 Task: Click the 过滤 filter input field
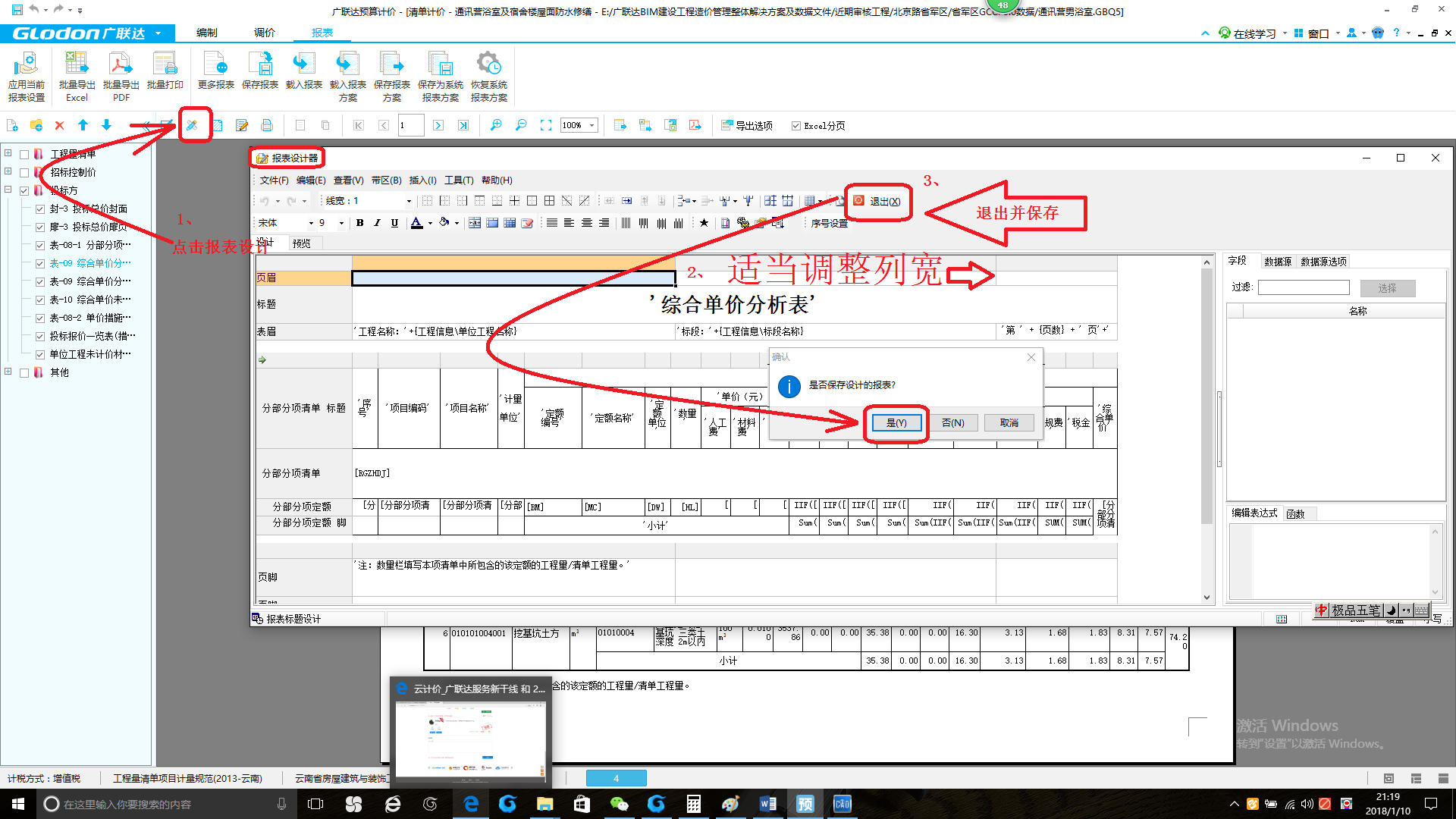point(1304,287)
